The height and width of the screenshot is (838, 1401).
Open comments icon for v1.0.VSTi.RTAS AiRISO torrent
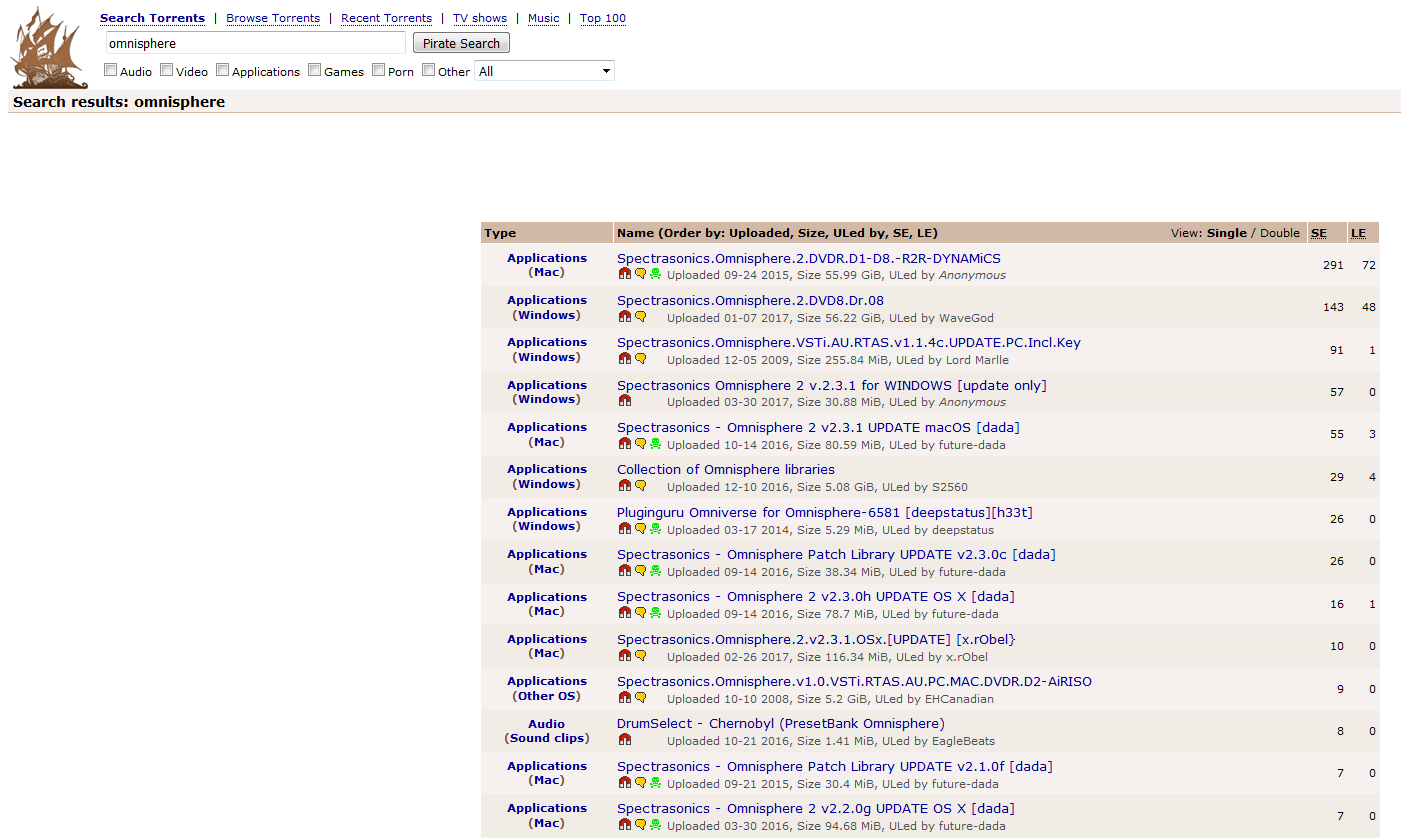pos(641,697)
